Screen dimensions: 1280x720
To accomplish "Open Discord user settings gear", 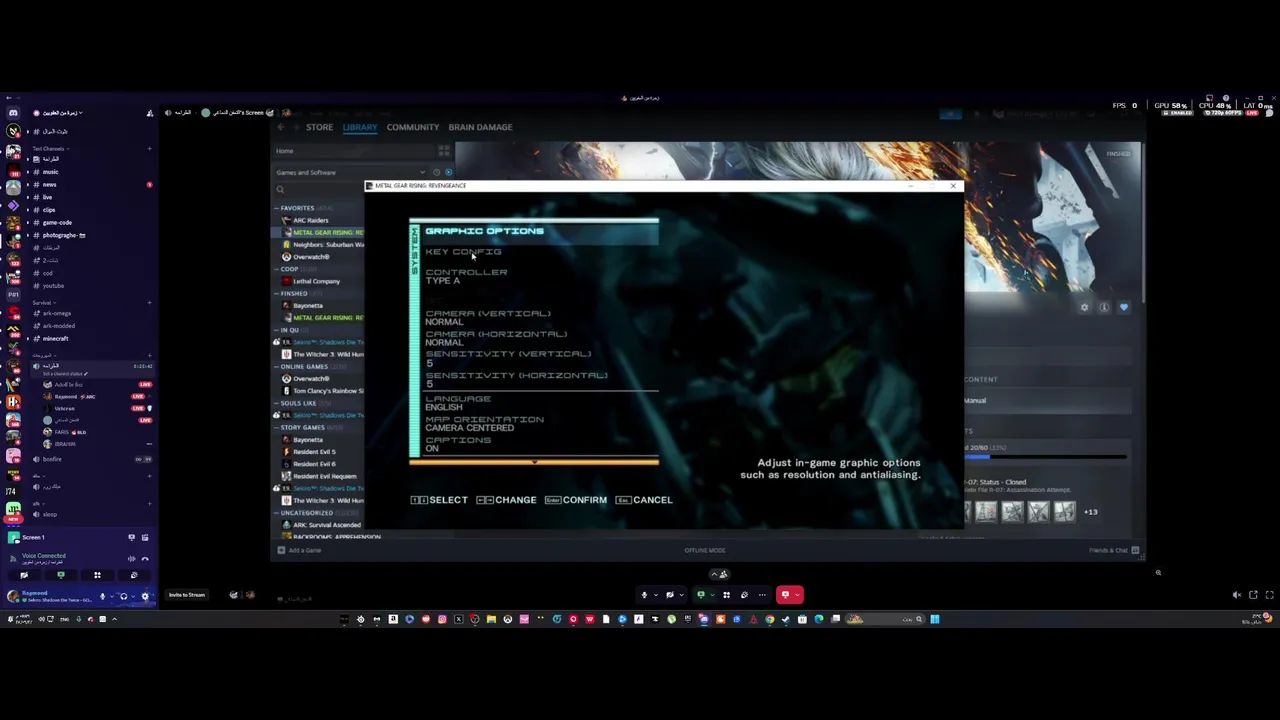I will 145,596.
